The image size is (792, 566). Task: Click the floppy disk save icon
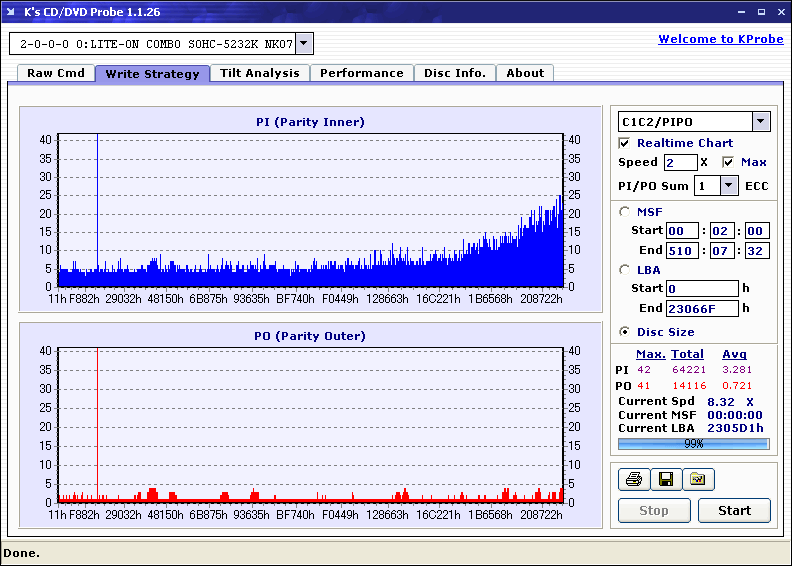665,480
